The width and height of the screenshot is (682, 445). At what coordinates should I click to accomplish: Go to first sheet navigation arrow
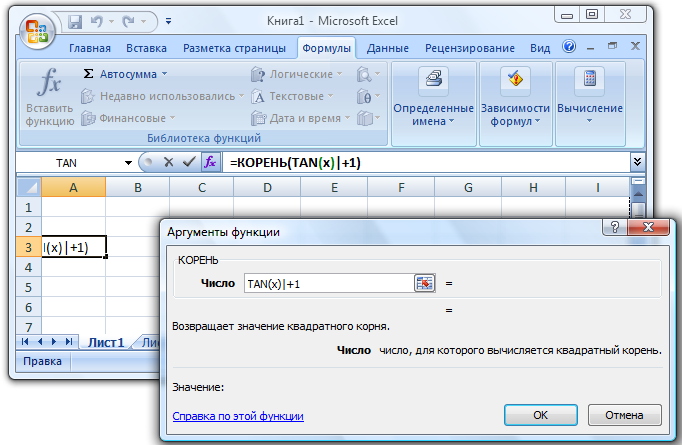pos(25,342)
